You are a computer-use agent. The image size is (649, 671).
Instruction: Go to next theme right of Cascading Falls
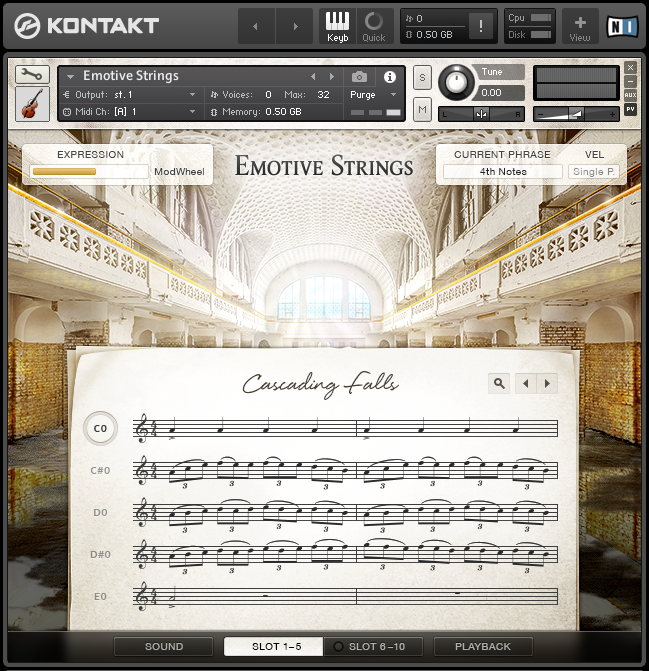pos(547,383)
